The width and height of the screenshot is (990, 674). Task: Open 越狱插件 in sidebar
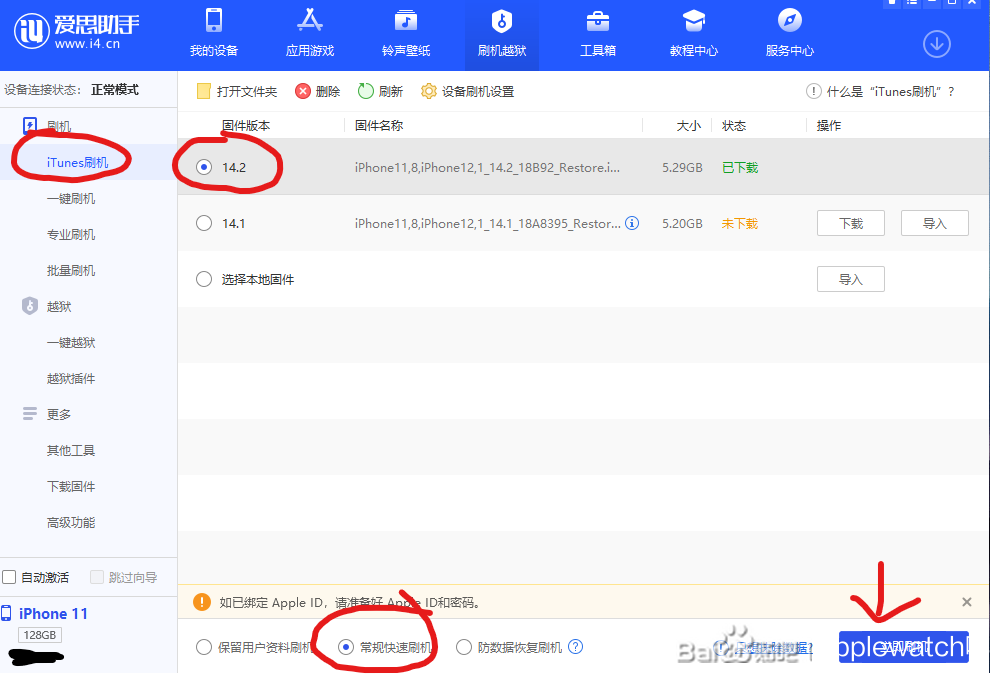pyautogui.click(x=71, y=379)
